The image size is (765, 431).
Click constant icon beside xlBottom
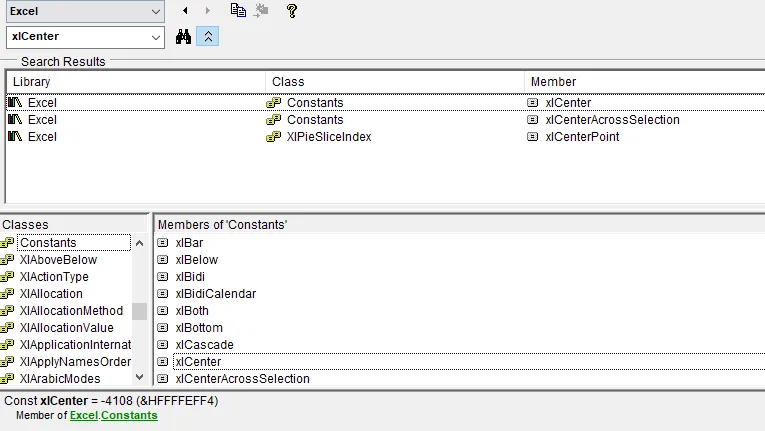tap(162, 328)
